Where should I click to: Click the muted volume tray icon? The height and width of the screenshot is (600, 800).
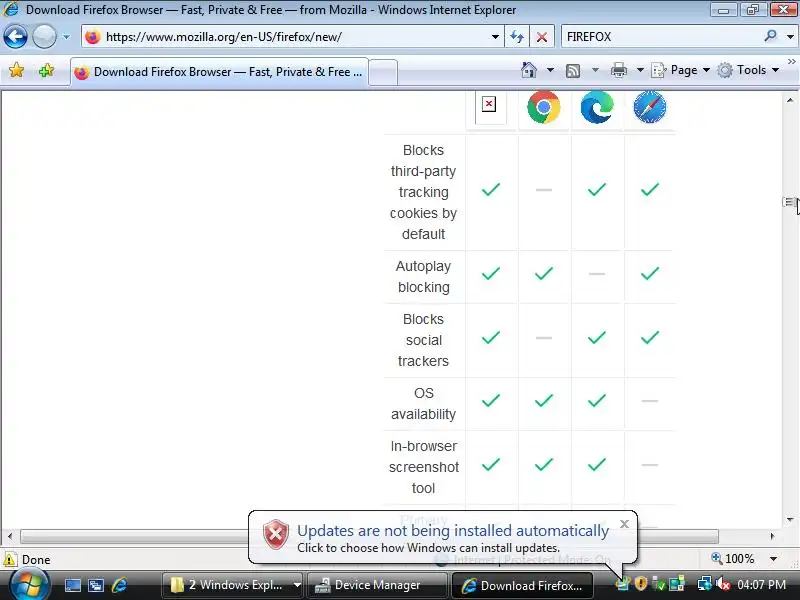(723, 584)
